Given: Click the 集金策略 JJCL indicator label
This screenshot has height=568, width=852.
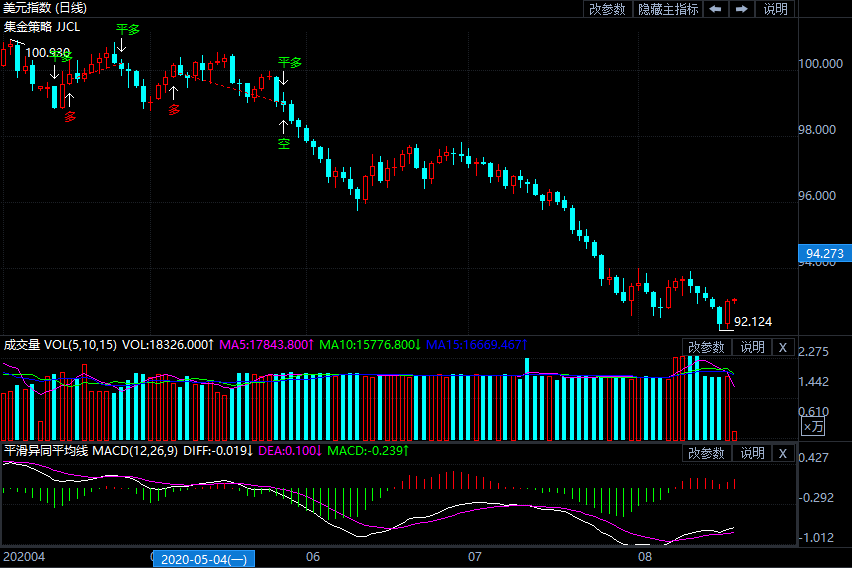Looking at the screenshot, I should tap(44, 25).
